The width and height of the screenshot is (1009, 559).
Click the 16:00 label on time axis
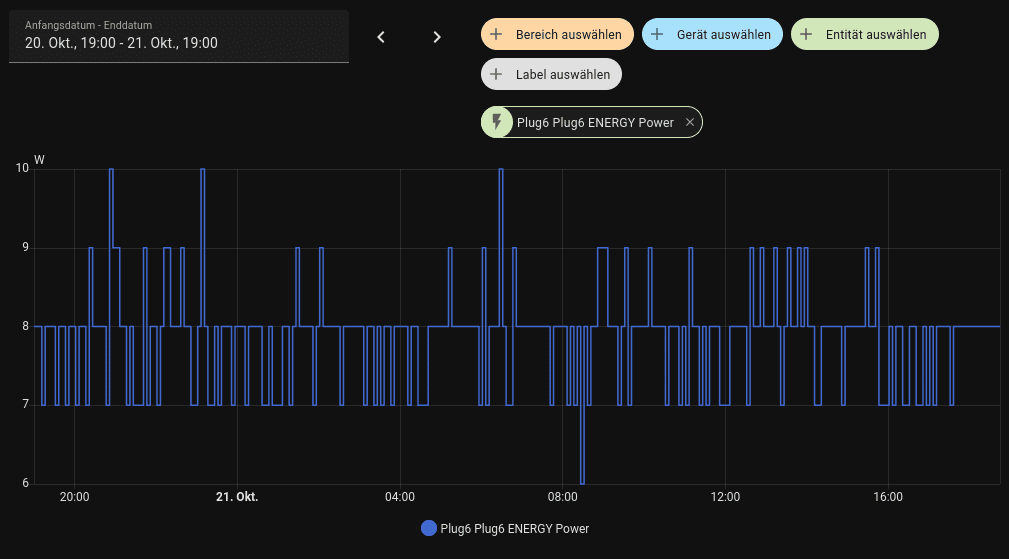tap(887, 497)
